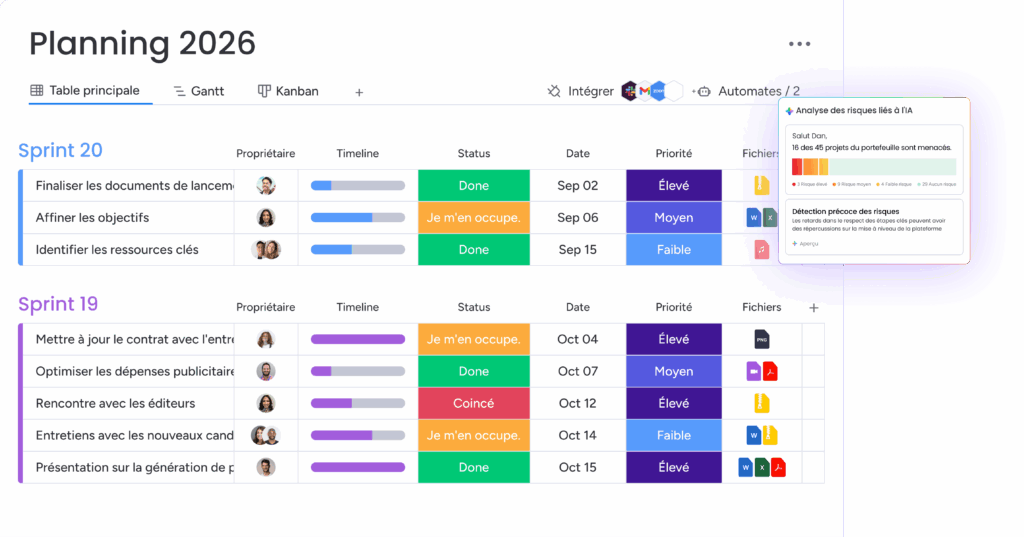Open the pink music file in Identifier row
Viewport: 1024px width, 537px height.
[761, 250]
